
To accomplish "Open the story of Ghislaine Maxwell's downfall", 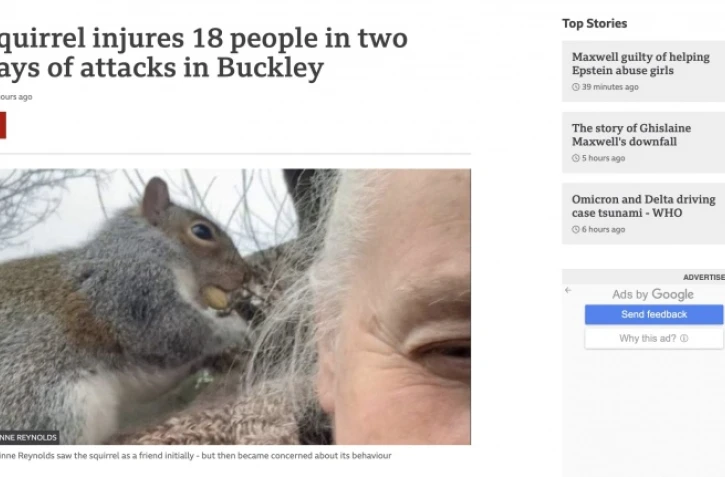I will 631,135.
